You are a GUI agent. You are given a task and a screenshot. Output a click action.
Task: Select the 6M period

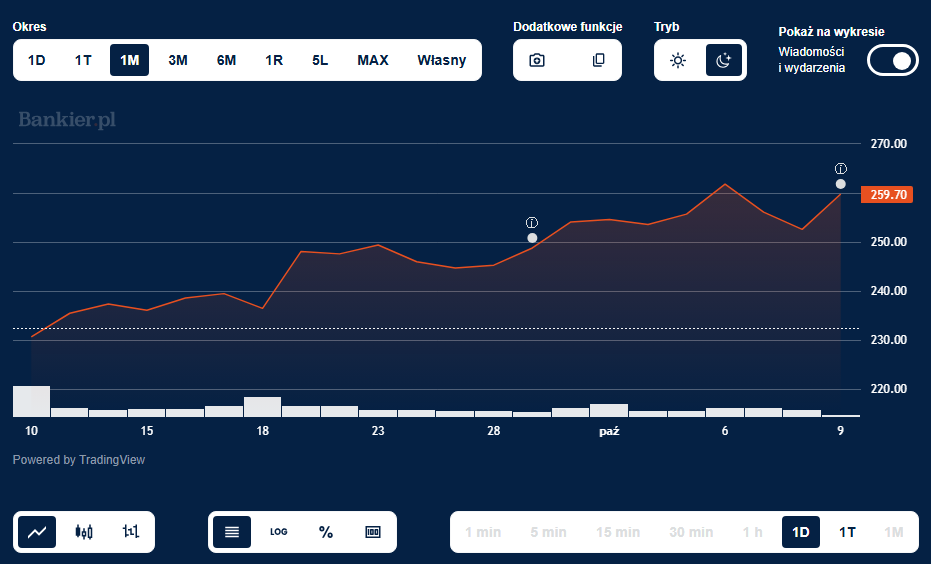(226, 60)
